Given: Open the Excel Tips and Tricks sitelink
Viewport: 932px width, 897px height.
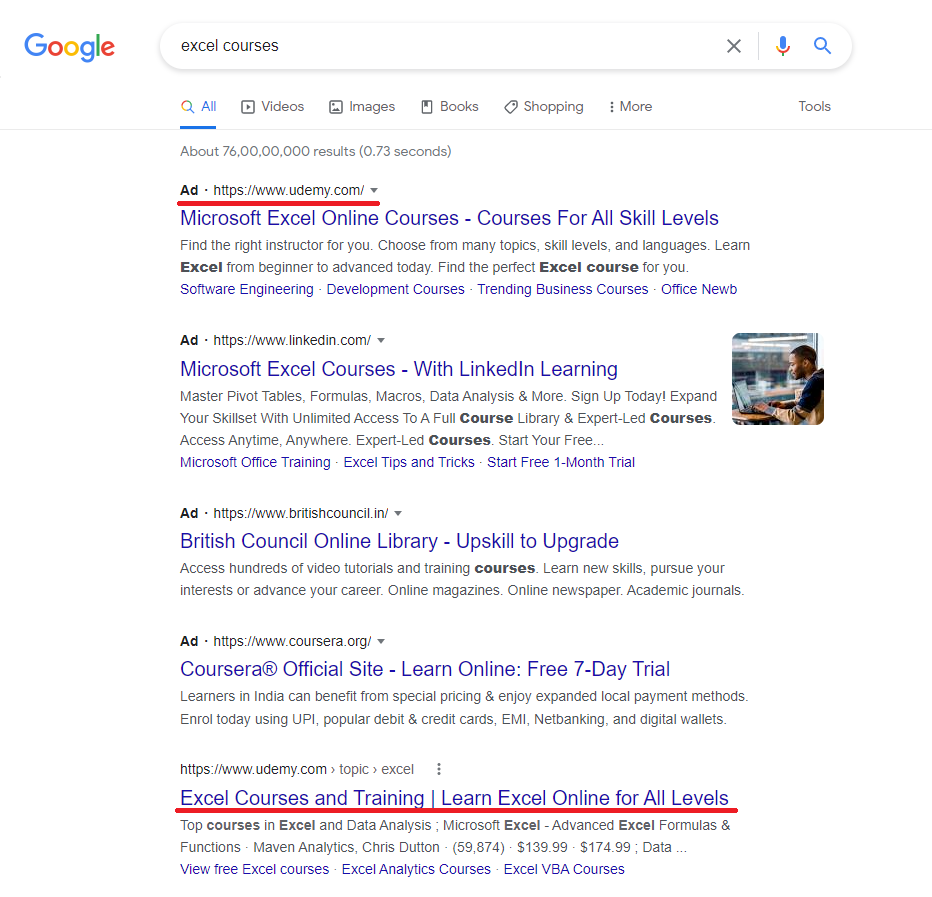Looking at the screenshot, I should coord(409,462).
